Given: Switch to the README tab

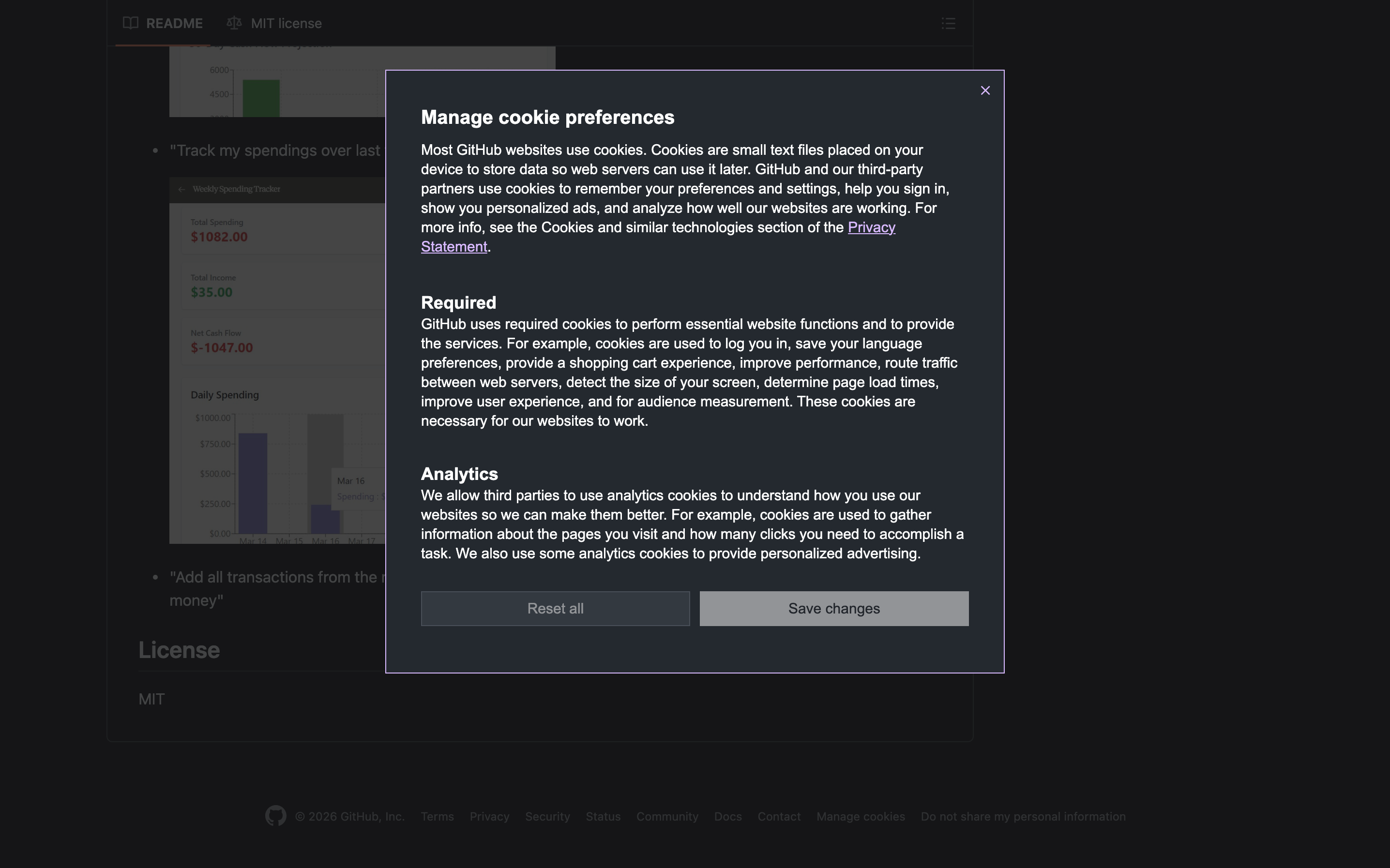Looking at the screenshot, I should pos(174,24).
